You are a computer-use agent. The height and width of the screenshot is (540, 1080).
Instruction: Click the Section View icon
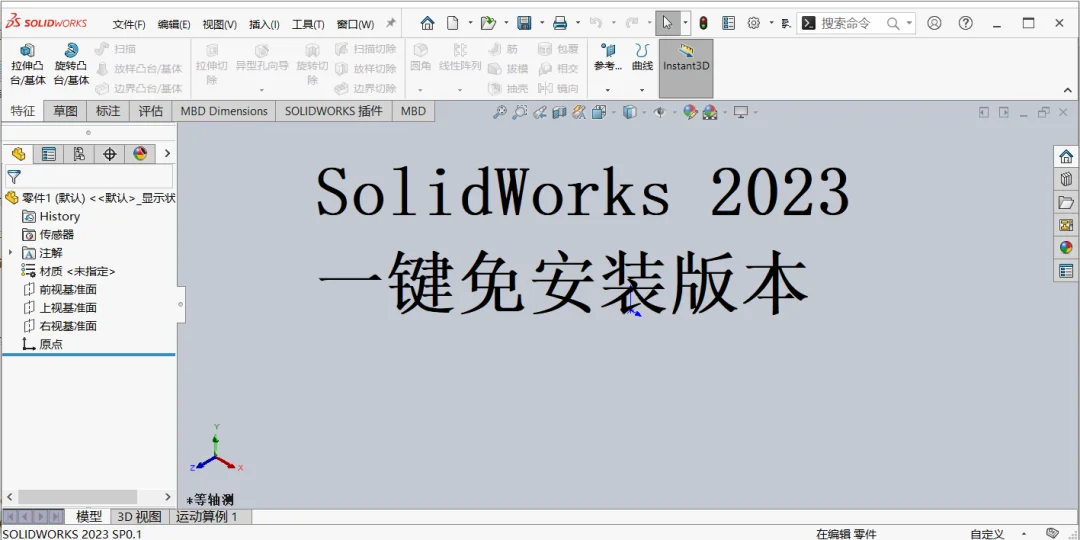click(559, 112)
